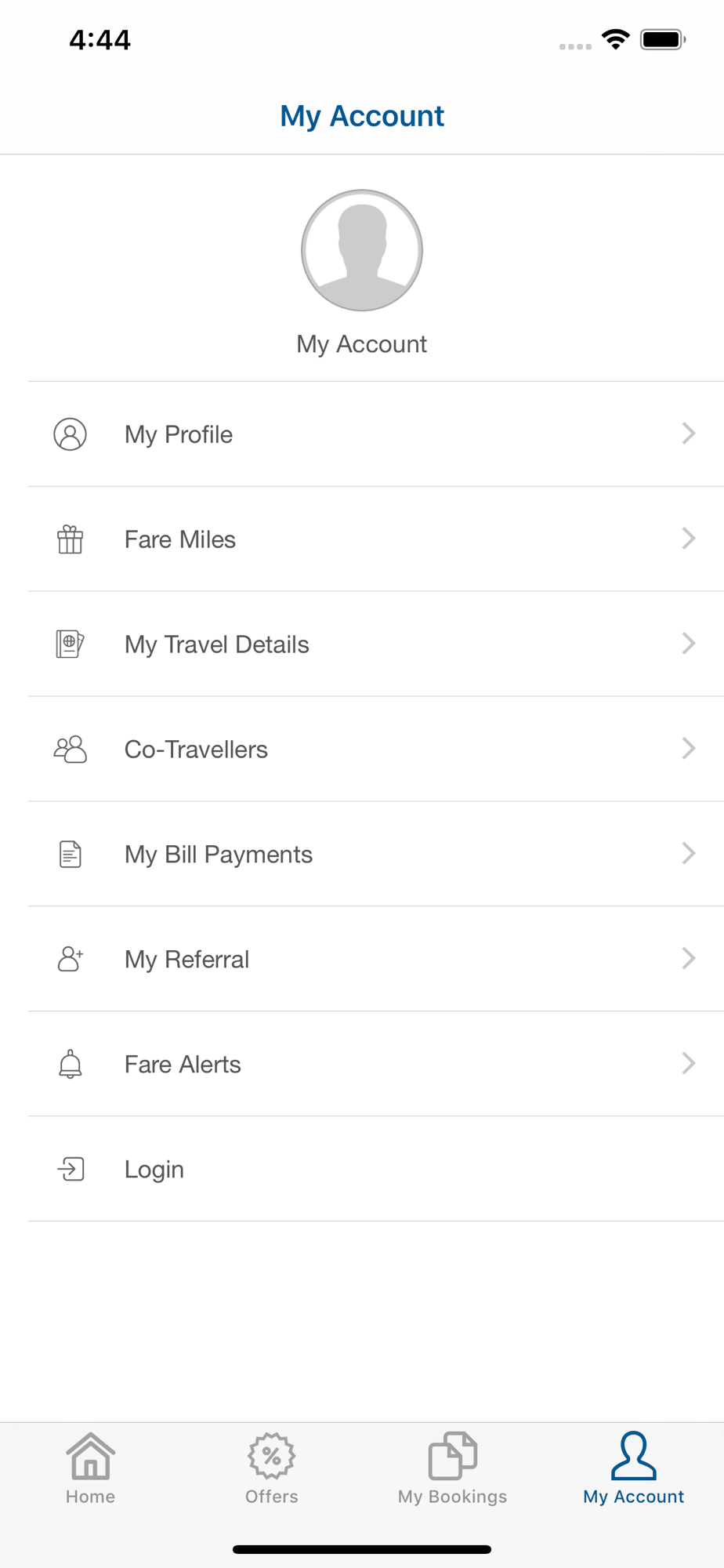This screenshot has height=1568, width=724.
Task: Tap the Co-Travellers group icon
Action: pos(70,750)
